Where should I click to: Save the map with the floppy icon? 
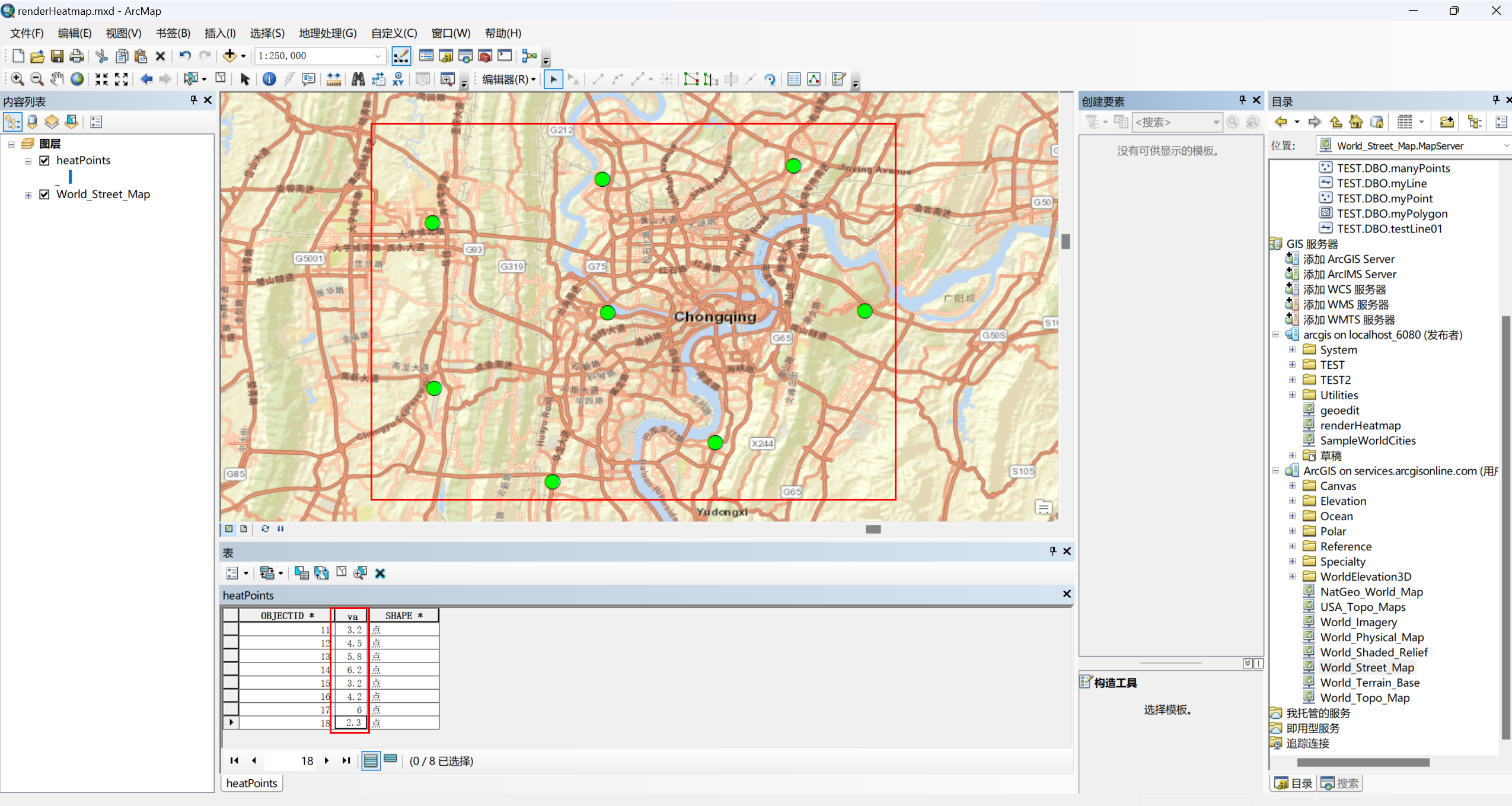(x=57, y=56)
